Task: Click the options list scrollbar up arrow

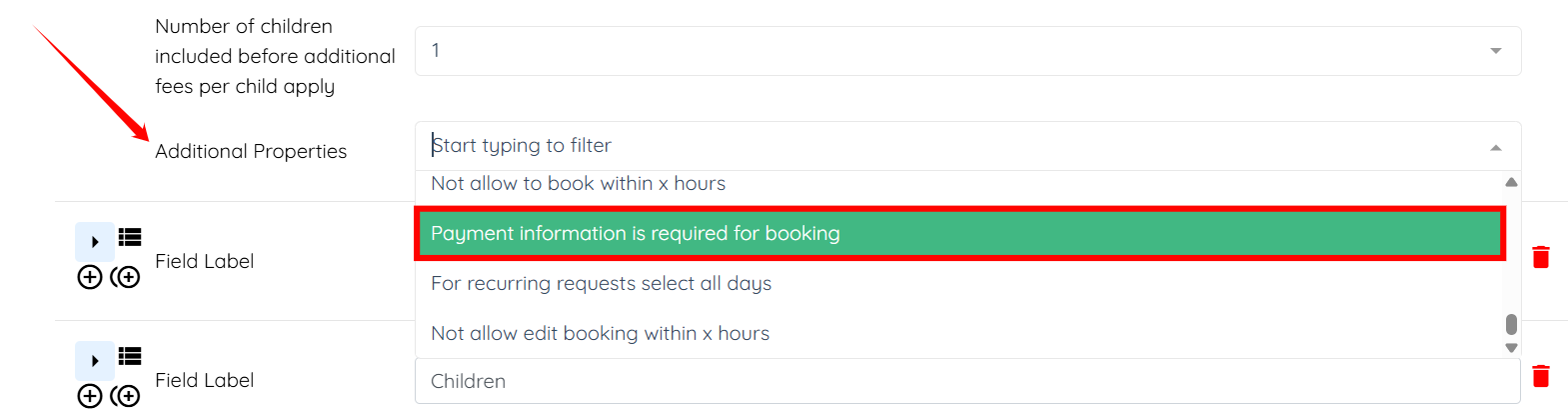Action: 1511,182
